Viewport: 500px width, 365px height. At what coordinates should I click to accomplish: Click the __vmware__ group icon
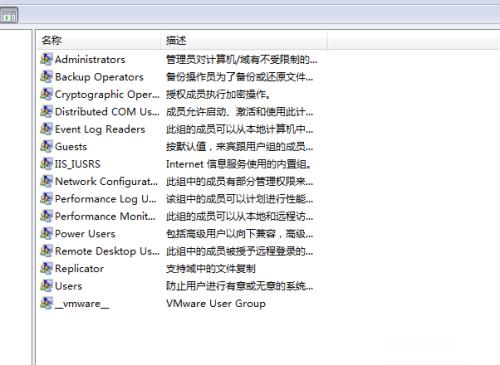[46, 303]
